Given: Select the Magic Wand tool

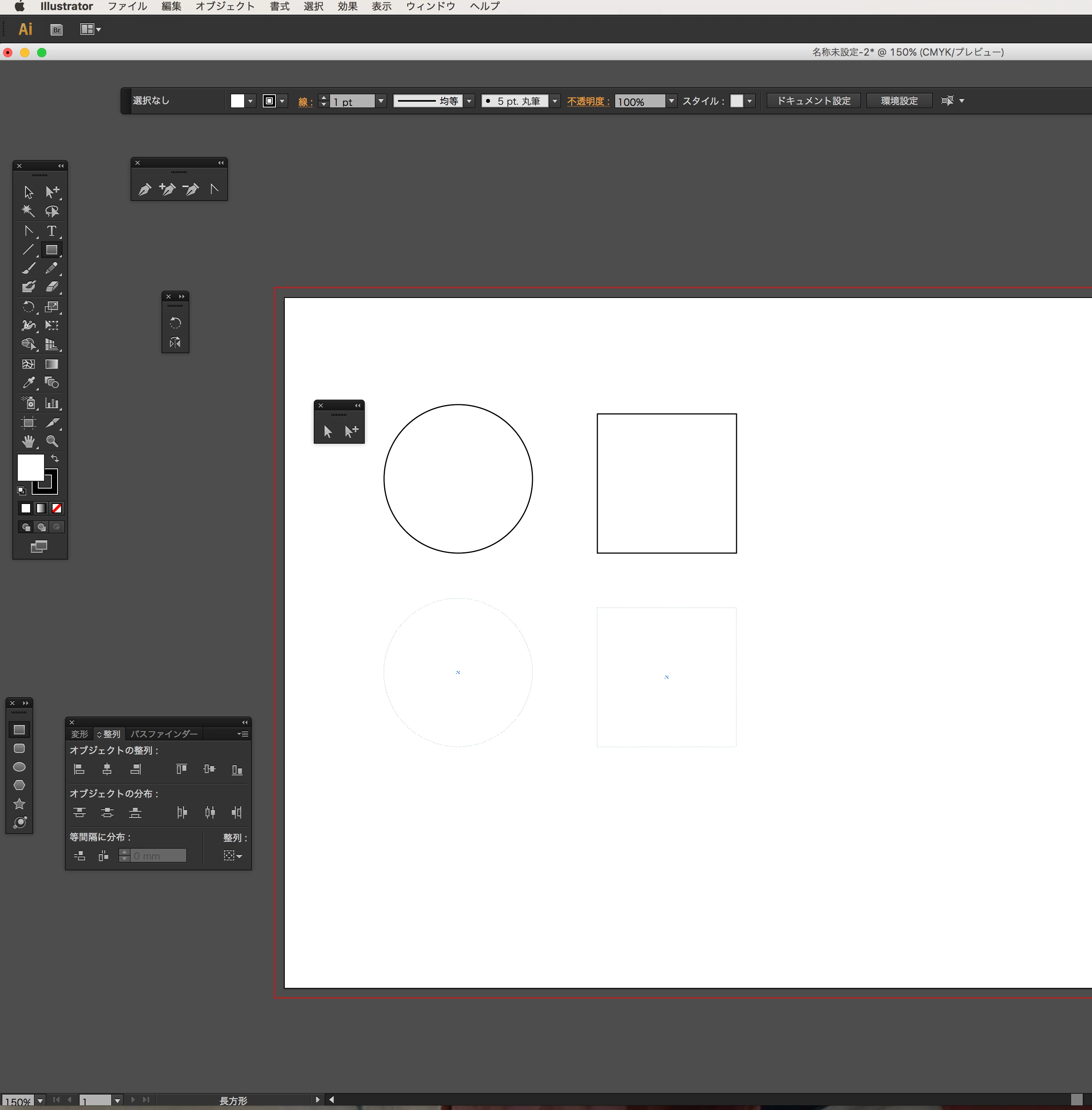Looking at the screenshot, I should (28, 211).
